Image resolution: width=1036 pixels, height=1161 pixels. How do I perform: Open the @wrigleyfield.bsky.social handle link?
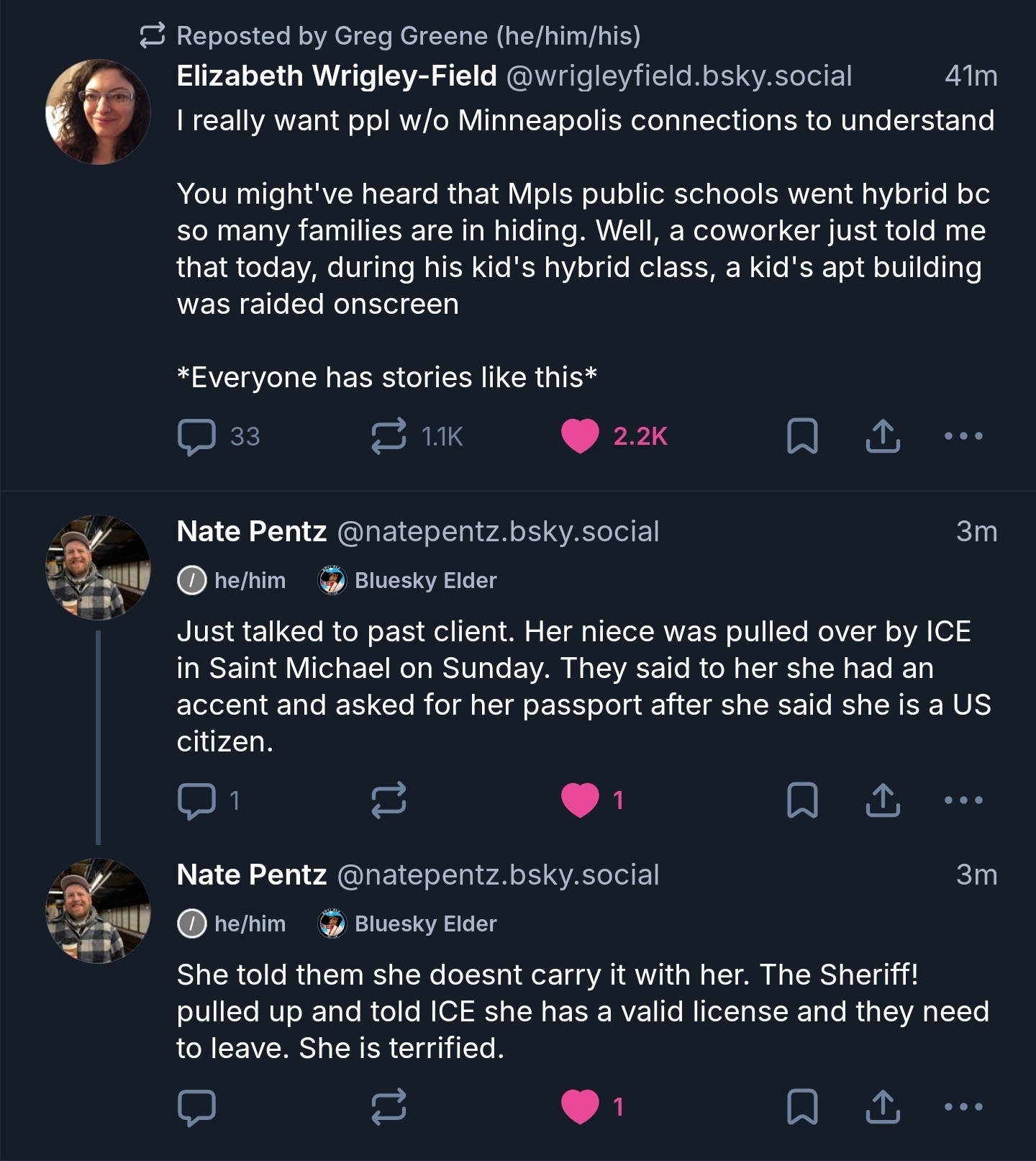pos(679,76)
